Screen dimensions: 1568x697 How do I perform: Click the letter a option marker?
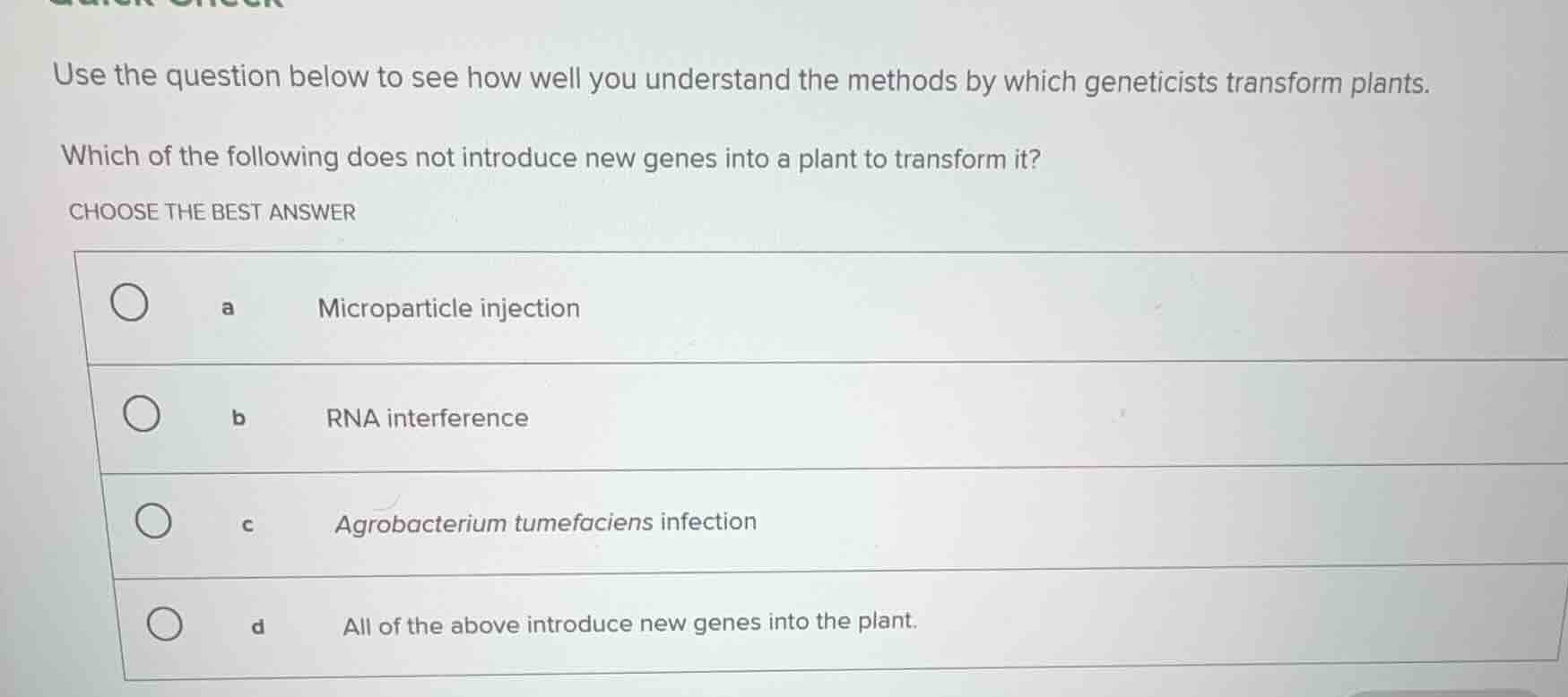226,307
